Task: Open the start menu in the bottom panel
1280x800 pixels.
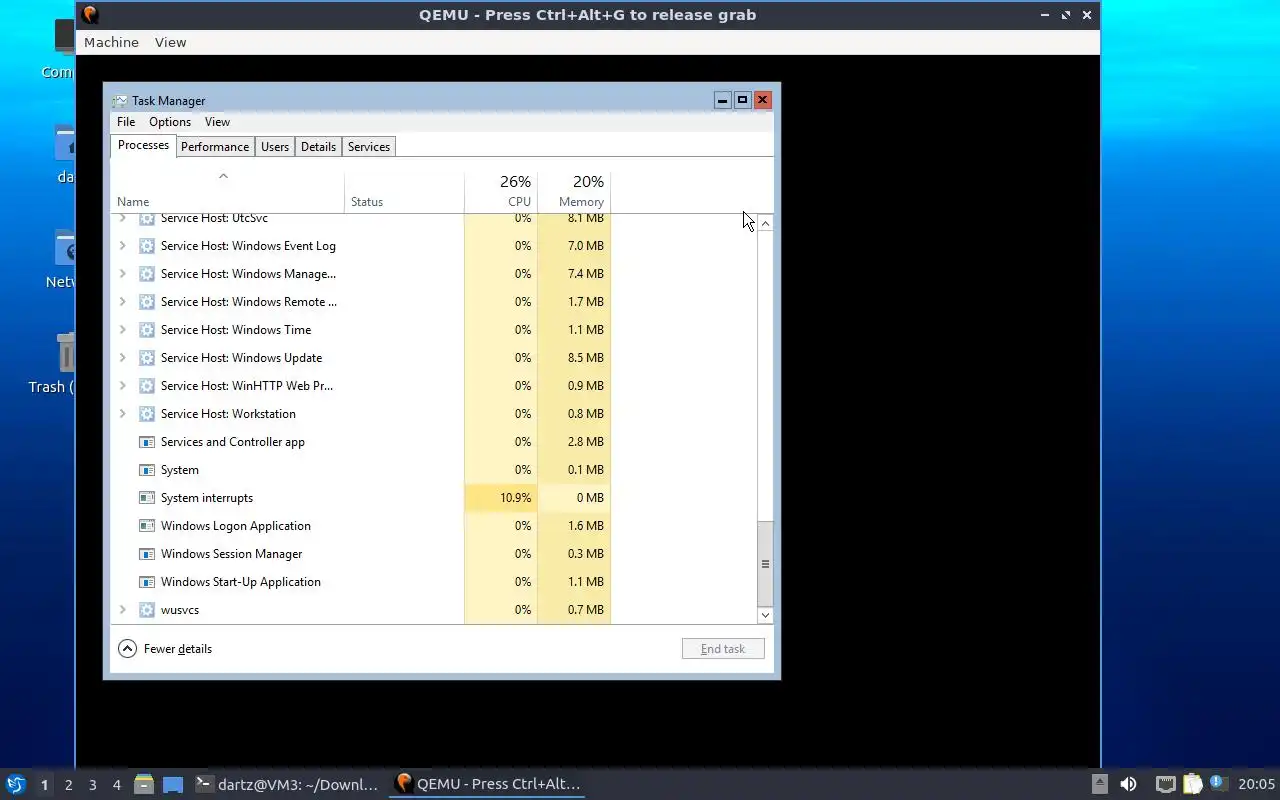Action: (15, 784)
